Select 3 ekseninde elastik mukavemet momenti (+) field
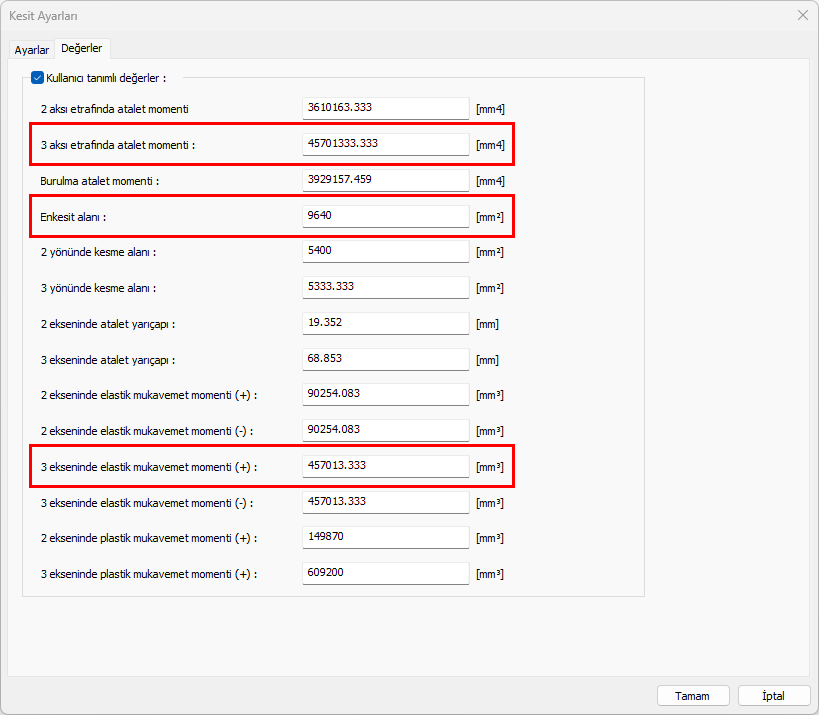The width and height of the screenshot is (819, 715). point(385,466)
